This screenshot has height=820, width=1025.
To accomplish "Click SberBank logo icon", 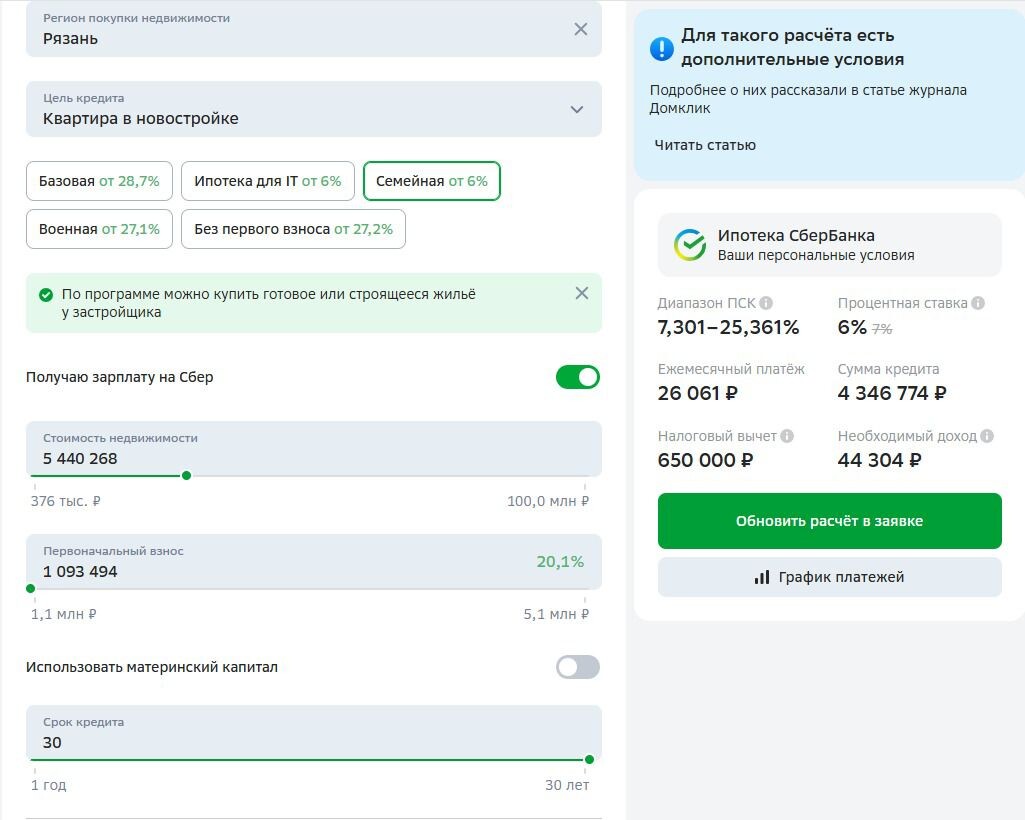I will coord(690,245).
